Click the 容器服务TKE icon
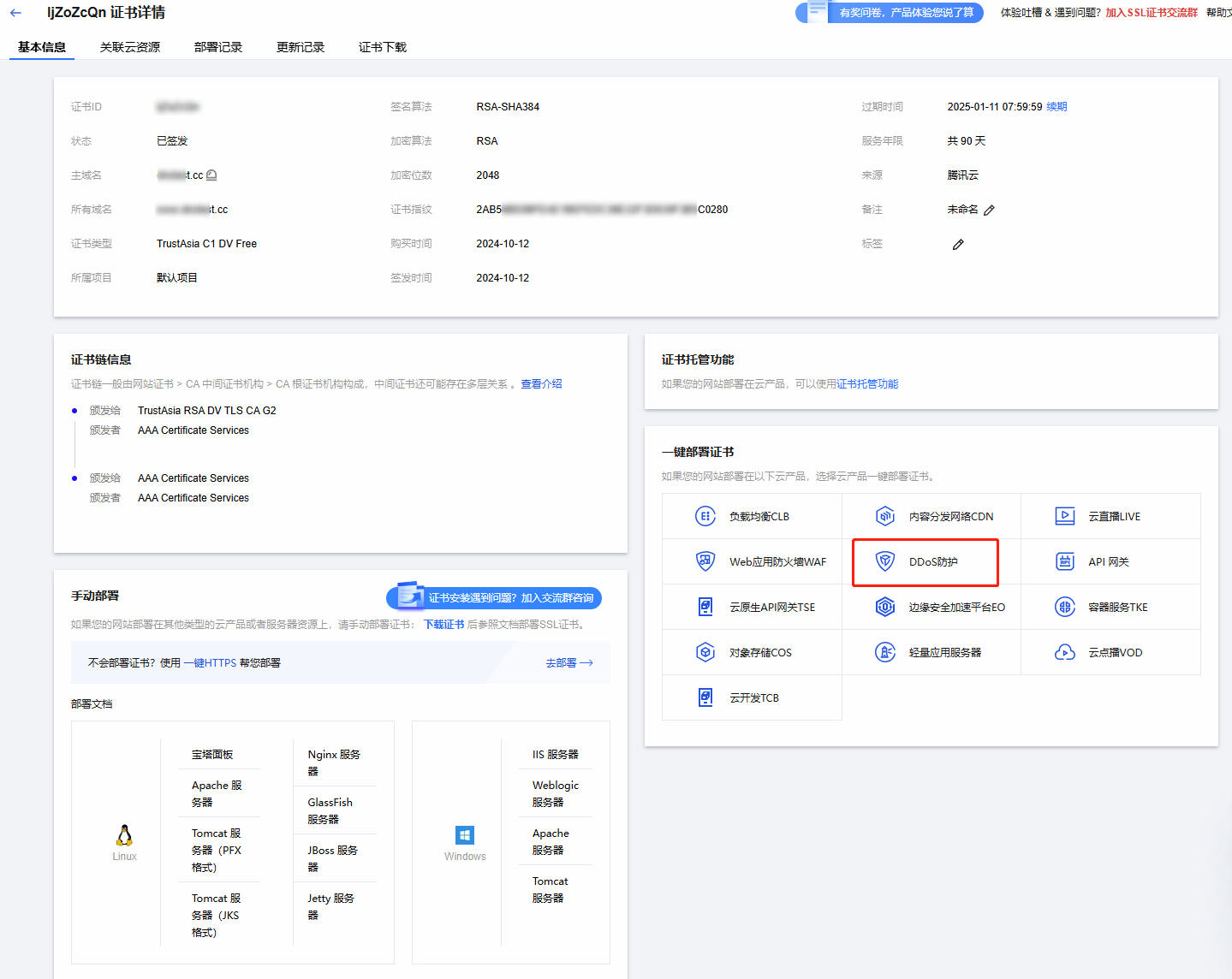 click(x=1065, y=607)
